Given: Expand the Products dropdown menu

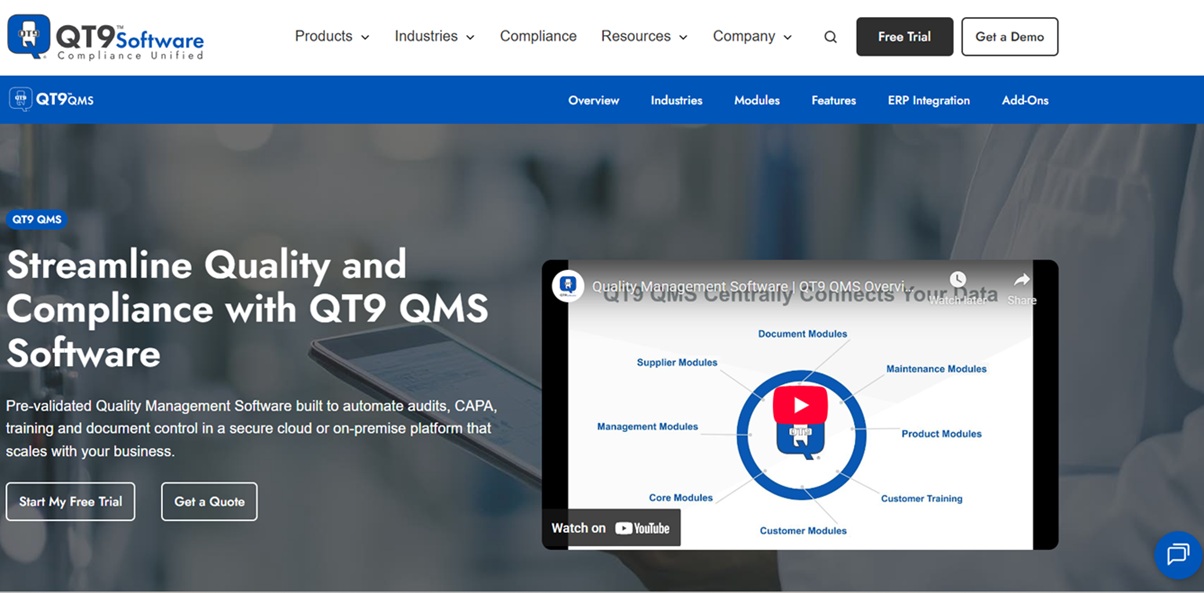Looking at the screenshot, I should pos(332,36).
